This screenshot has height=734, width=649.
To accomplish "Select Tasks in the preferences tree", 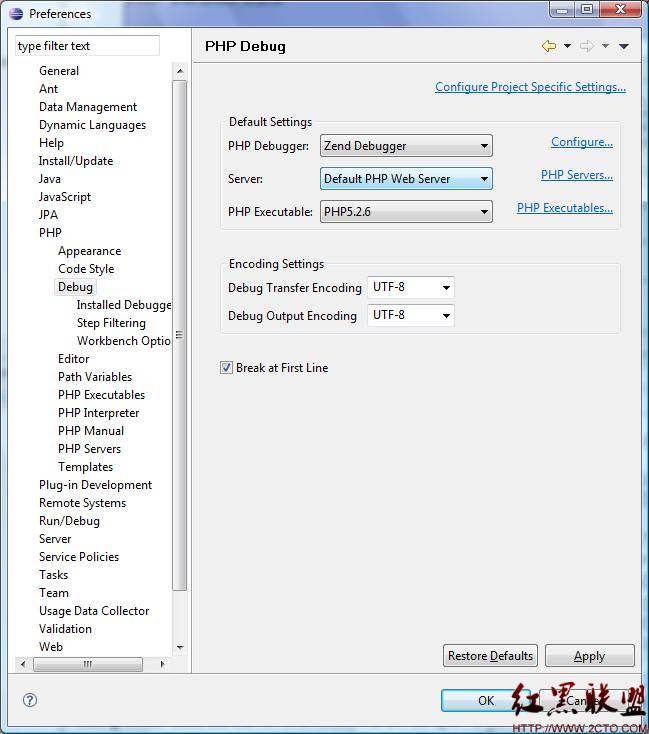I will [54, 575].
